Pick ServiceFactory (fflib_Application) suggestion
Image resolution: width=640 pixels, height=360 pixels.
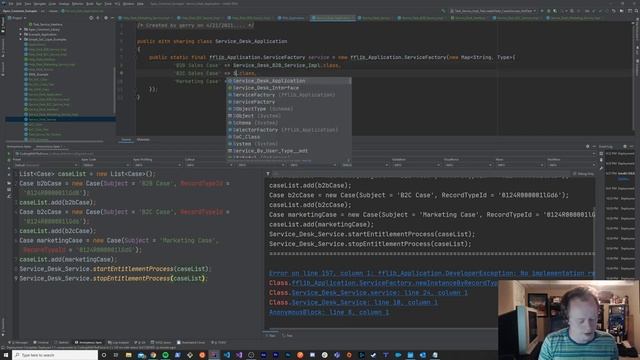click(289, 95)
